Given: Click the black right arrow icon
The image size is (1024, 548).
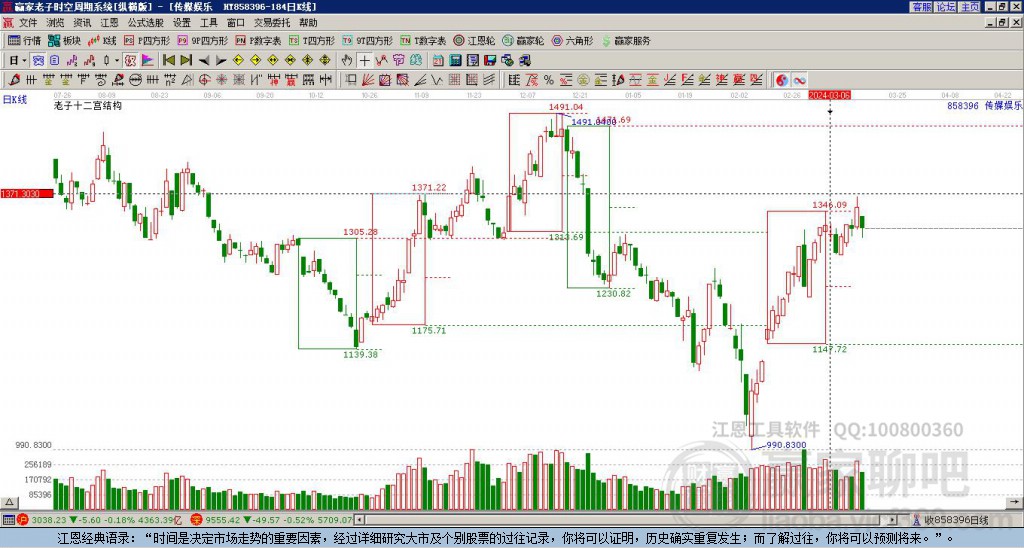Looking at the screenshot, I should pyautogui.click(x=221, y=60).
